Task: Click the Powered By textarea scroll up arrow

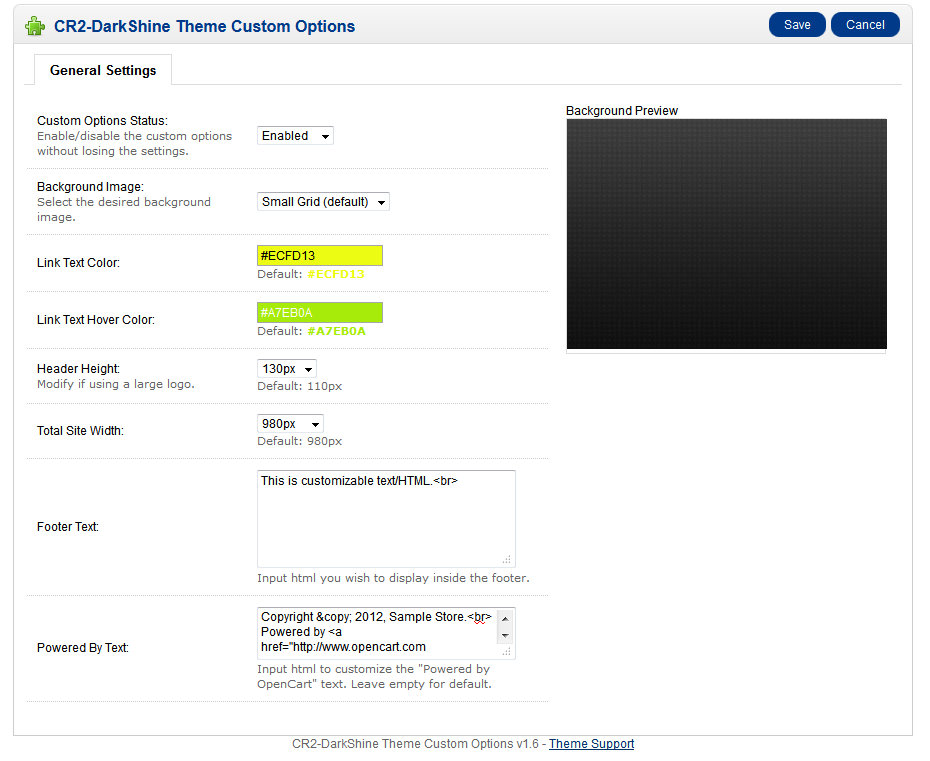Action: tap(505, 619)
